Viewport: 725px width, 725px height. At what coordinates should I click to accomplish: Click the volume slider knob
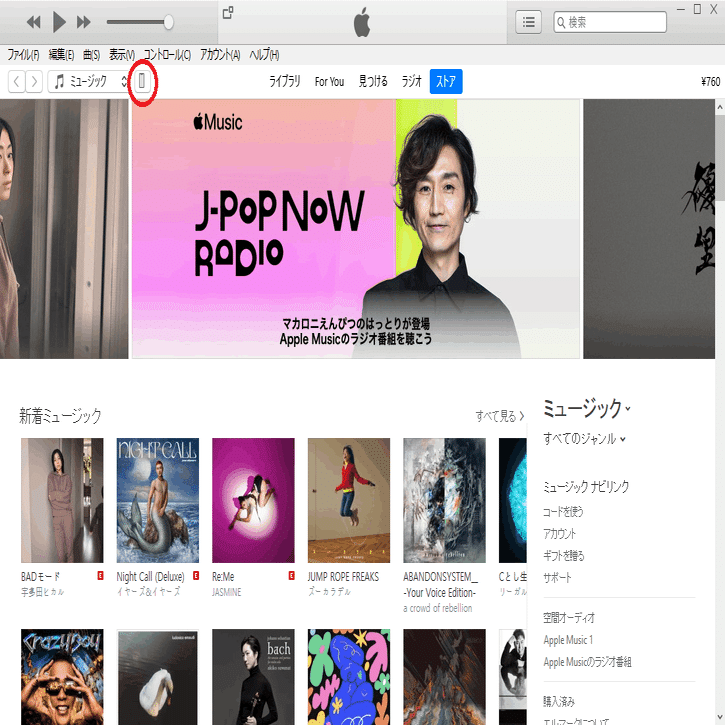(169, 22)
